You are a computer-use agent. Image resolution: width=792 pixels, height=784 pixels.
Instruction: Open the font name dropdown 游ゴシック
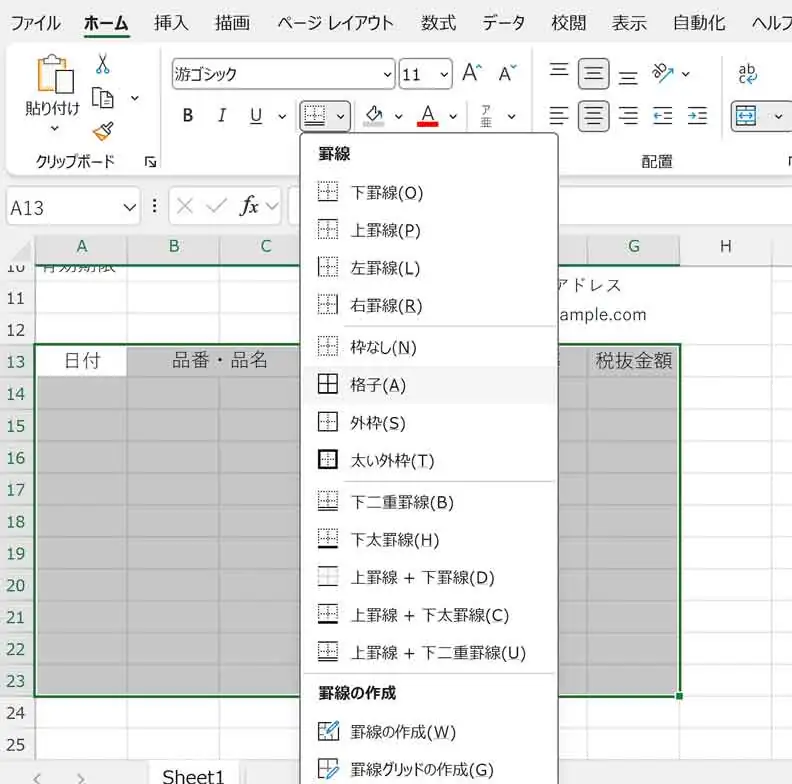click(x=387, y=74)
